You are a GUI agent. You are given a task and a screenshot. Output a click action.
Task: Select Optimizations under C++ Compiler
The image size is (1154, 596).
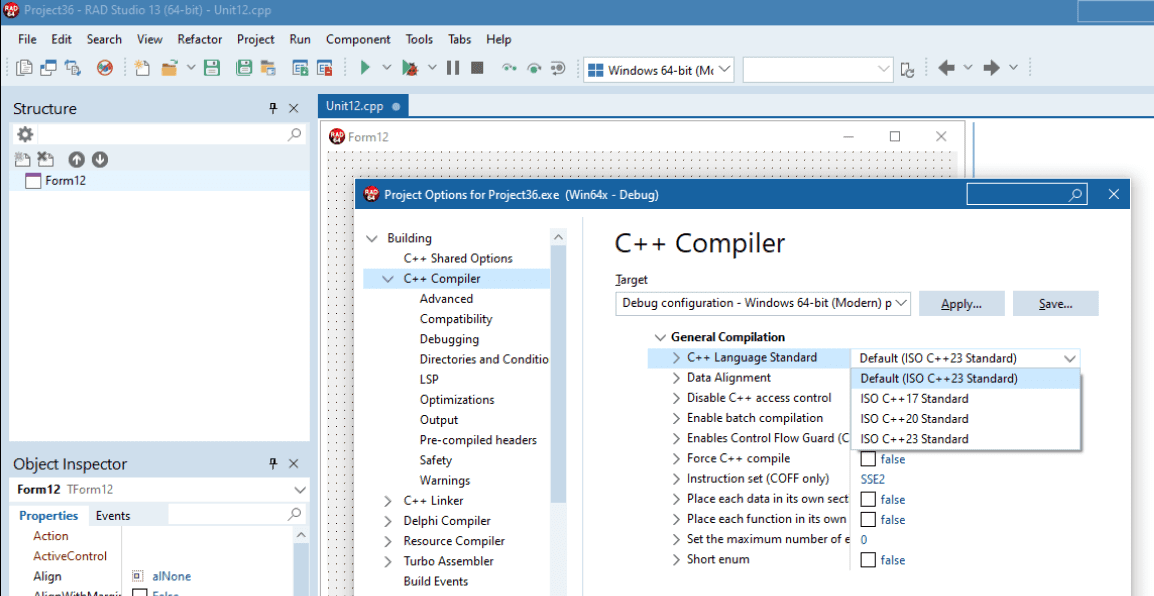pos(457,400)
